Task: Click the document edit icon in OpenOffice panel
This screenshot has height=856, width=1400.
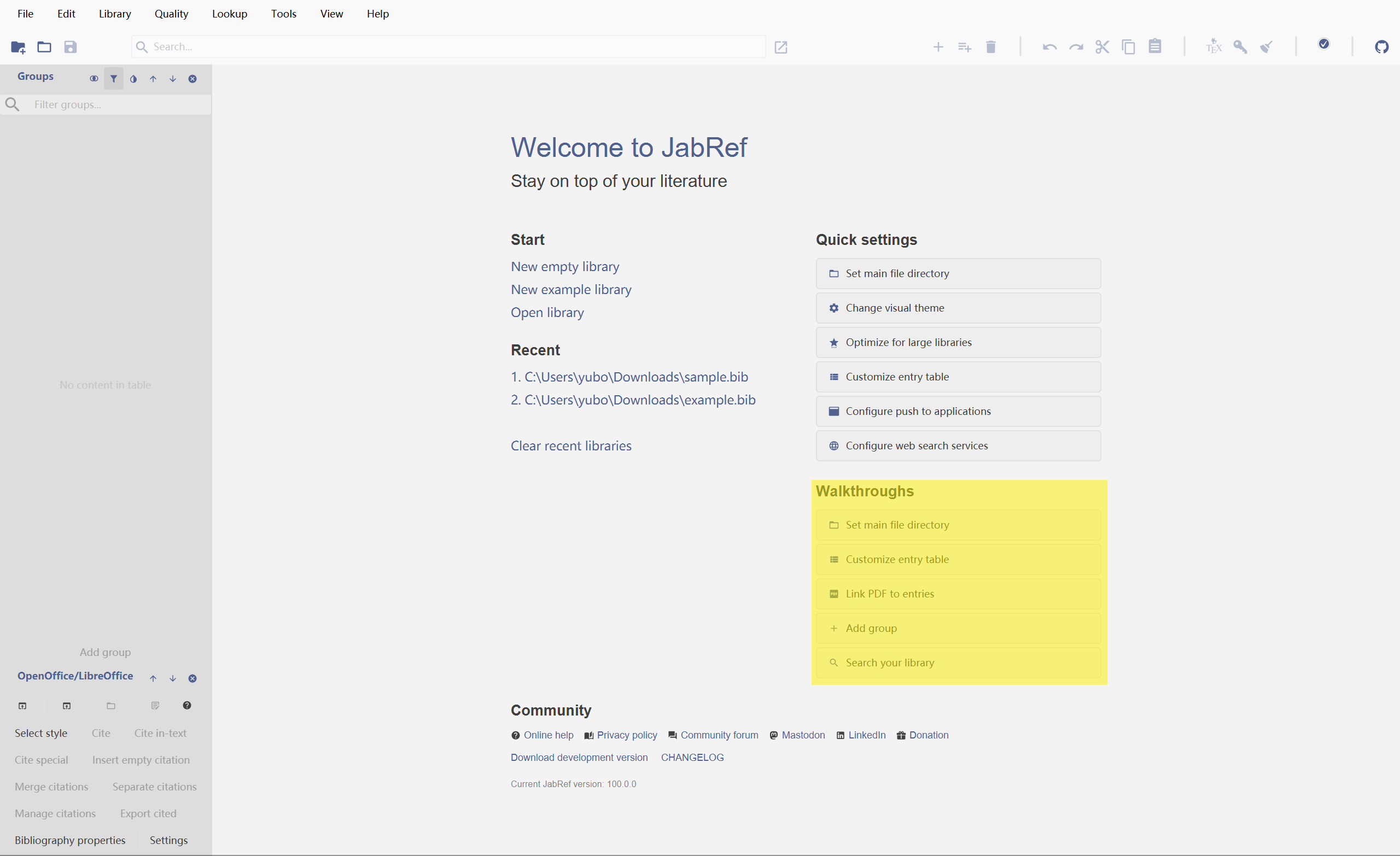Action: 155,706
